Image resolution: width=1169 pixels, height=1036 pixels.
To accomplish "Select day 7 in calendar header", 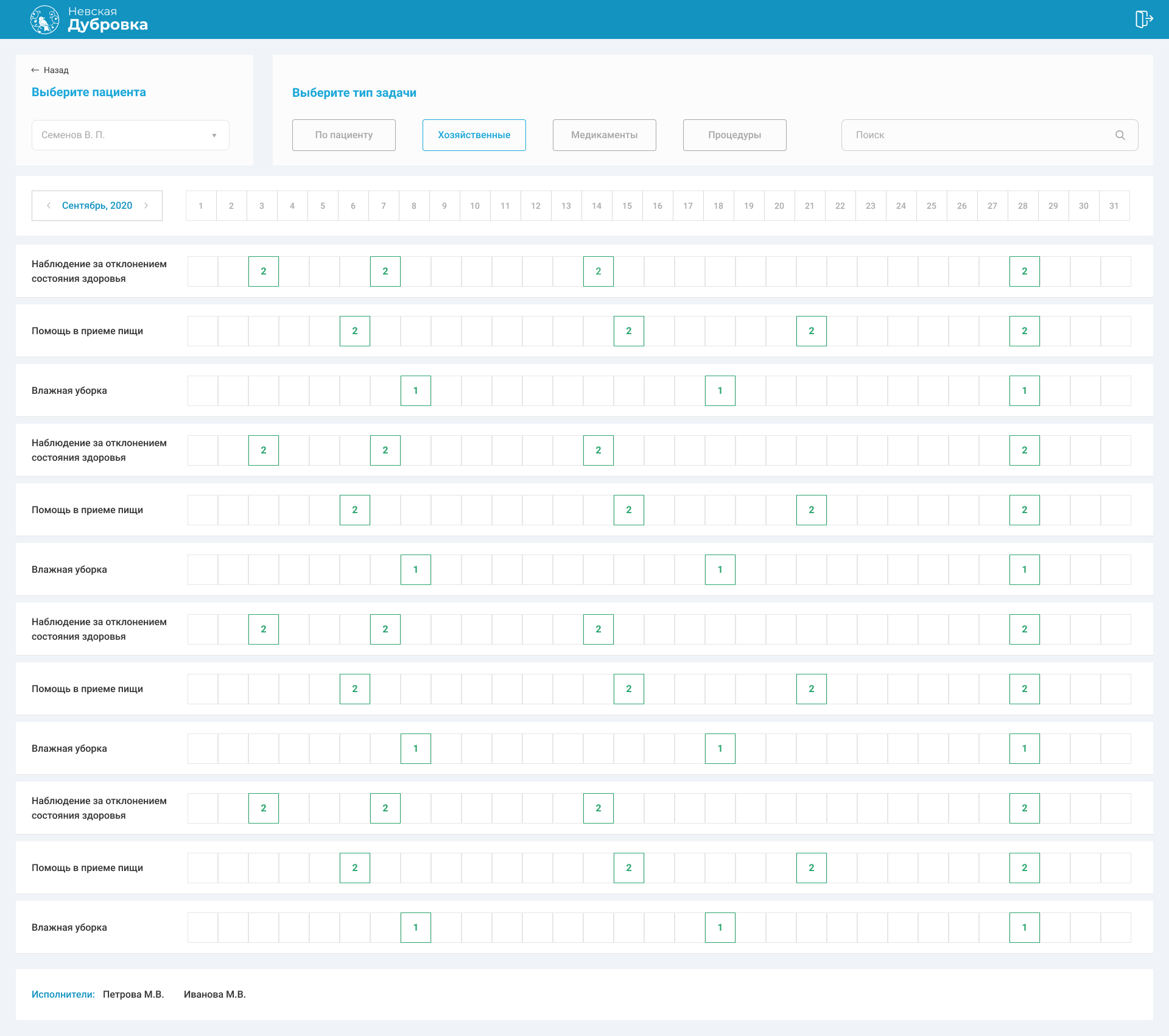I will coord(384,206).
